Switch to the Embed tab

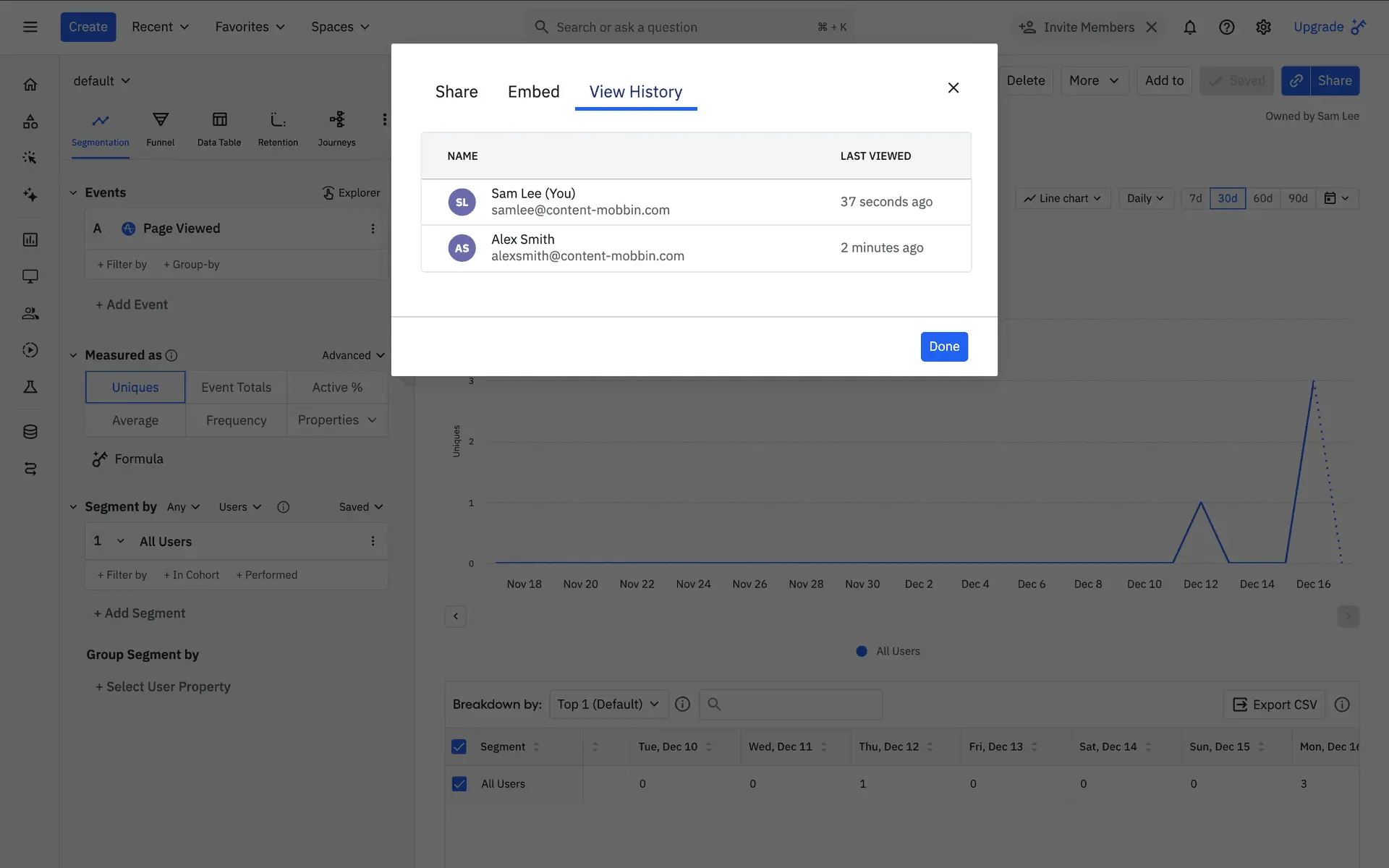(533, 92)
